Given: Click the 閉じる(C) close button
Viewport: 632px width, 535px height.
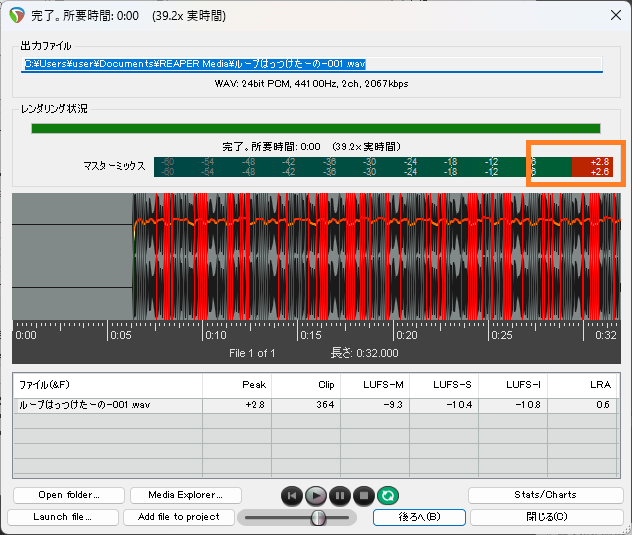Looking at the screenshot, I should (545, 517).
